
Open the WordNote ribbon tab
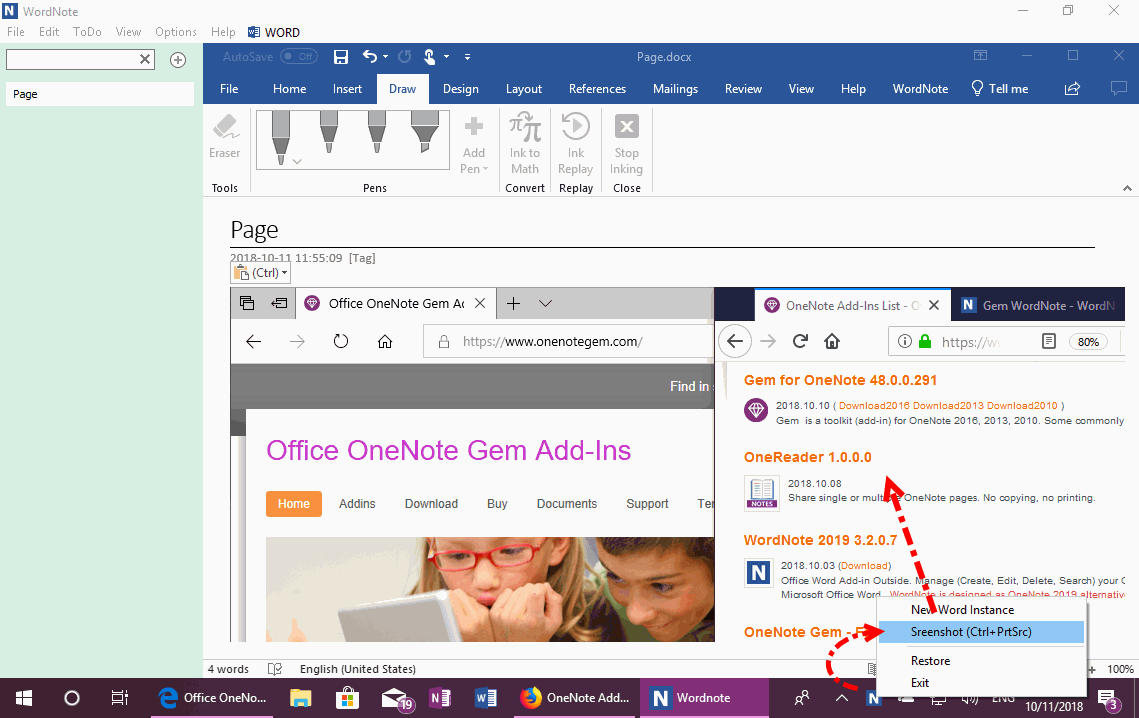coord(920,89)
